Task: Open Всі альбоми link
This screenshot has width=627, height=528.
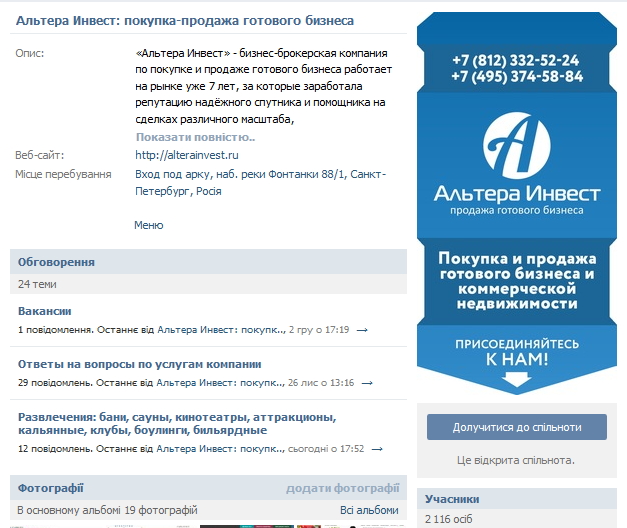Action: [369, 510]
